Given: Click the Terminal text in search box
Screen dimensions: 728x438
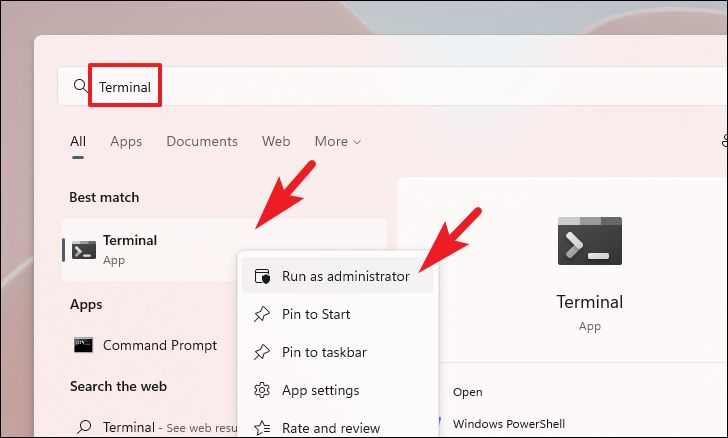Looking at the screenshot, I should [125, 87].
